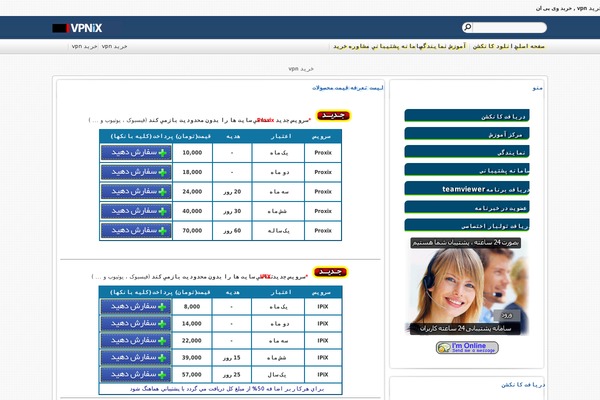The height and width of the screenshot is (400, 600).
Task: Open the teamviewer download sidebar button
Action: coord(467,188)
